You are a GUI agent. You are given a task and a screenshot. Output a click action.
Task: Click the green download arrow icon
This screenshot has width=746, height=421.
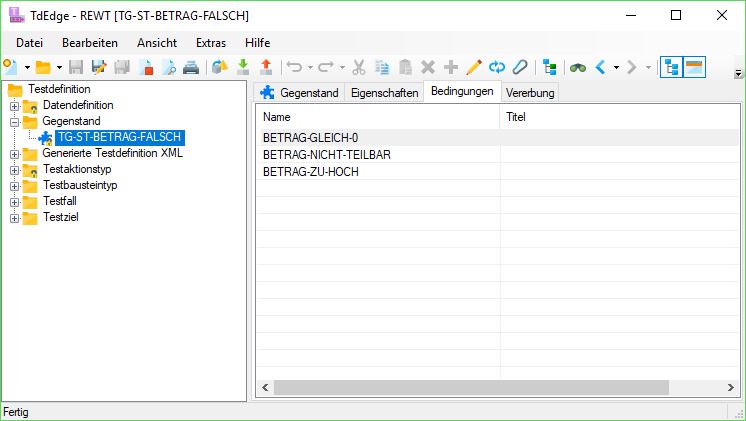(x=242, y=68)
